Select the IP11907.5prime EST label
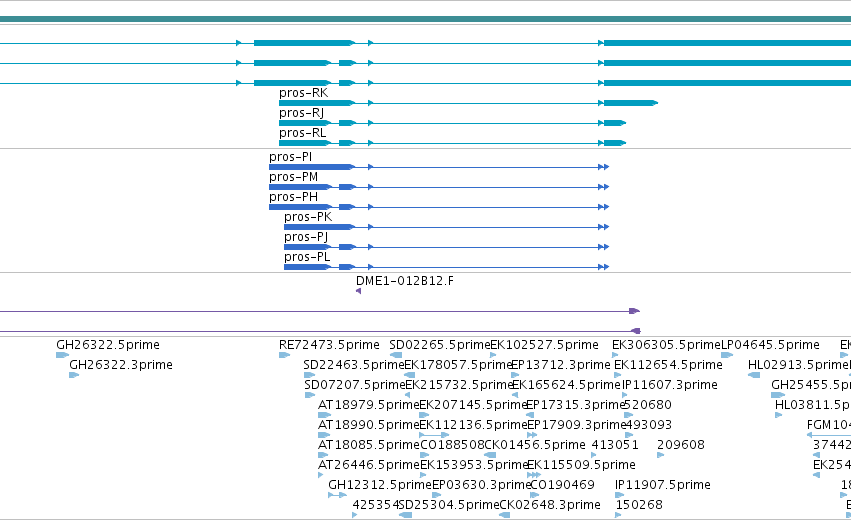This screenshot has height=520, width=851. [663, 485]
